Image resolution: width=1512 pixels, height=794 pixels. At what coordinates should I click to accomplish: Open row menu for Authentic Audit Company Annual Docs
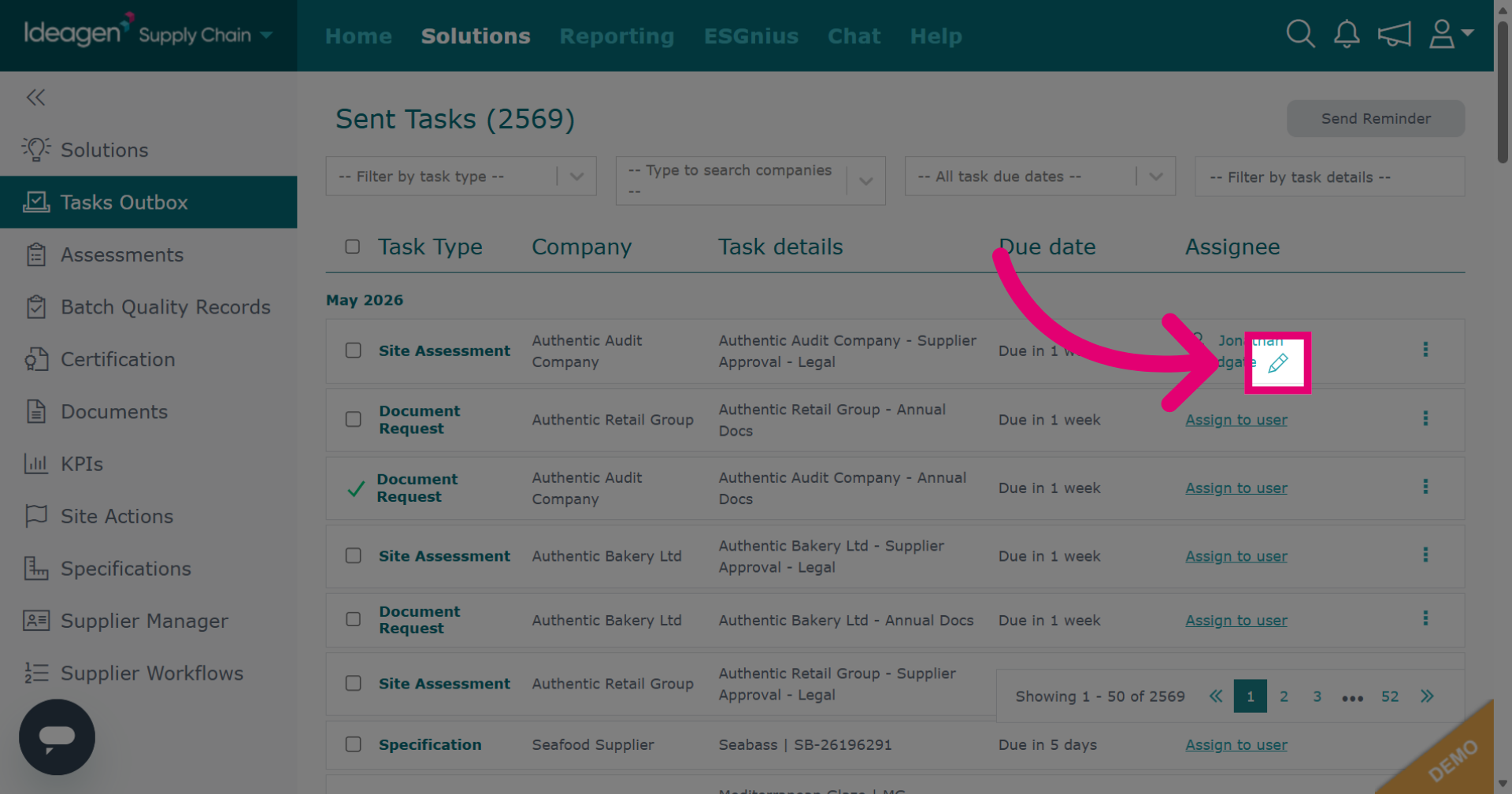(1425, 487)
